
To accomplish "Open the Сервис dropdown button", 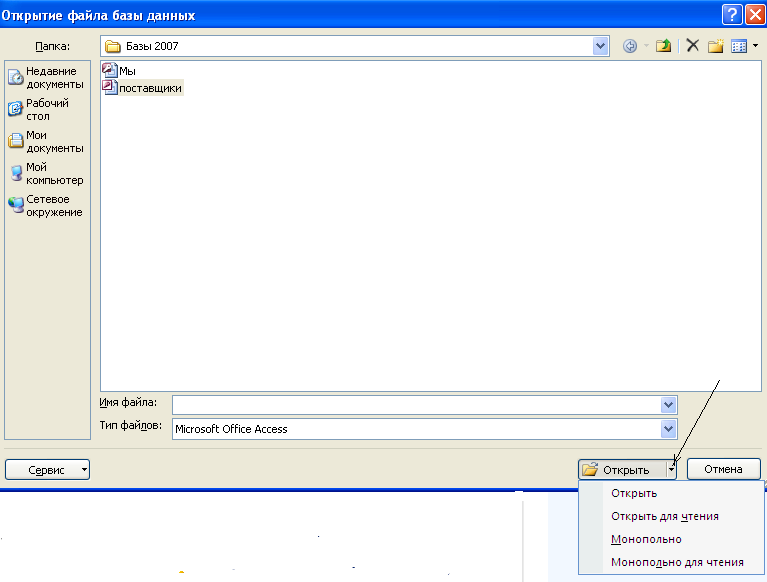I will [47, 470].
